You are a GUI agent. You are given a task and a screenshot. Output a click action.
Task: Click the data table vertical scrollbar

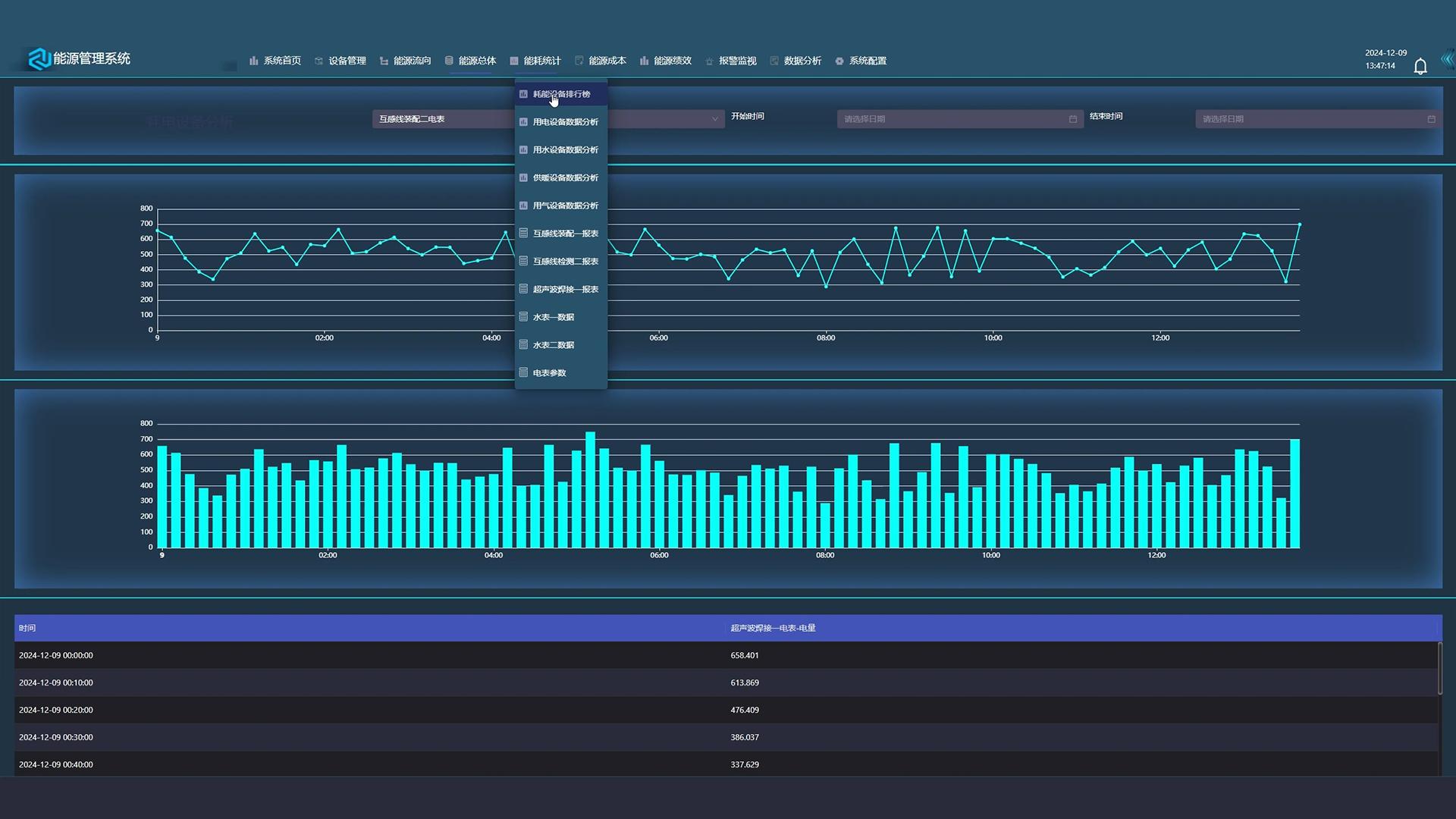(1440, 668)
